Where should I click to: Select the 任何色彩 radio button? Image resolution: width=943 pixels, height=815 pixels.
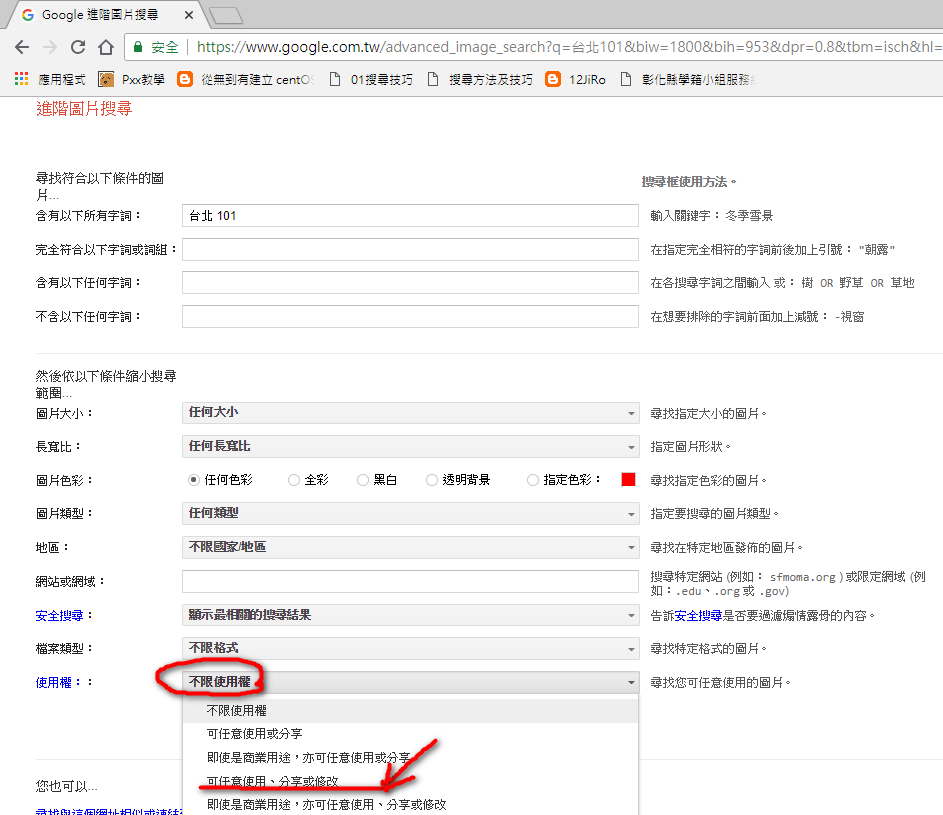click(x=194, y=480)
